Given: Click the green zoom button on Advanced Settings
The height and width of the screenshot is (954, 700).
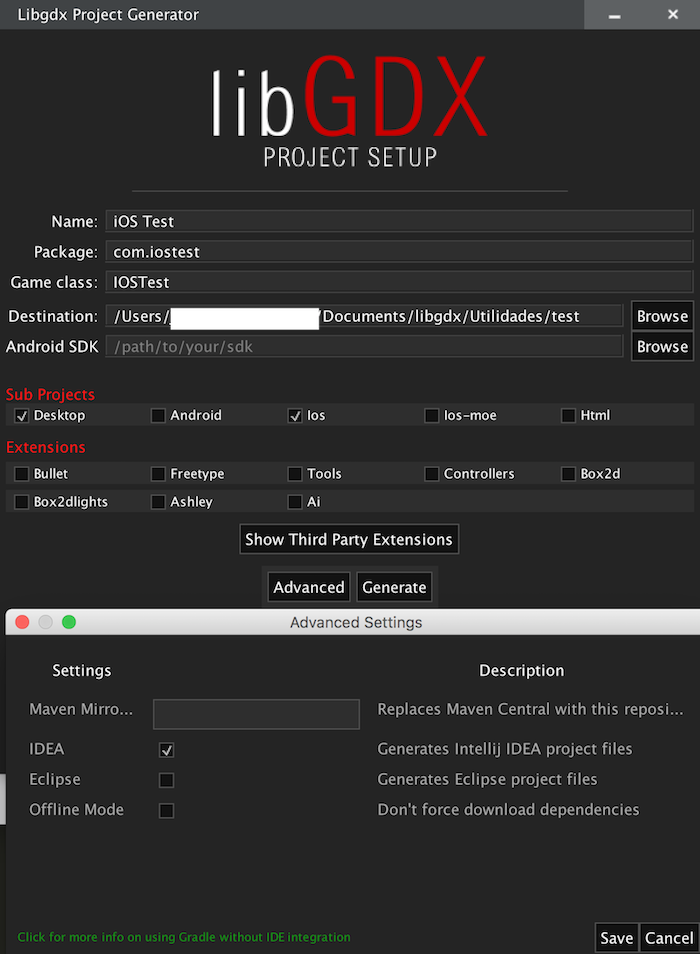Looking at the screenshot, I should pos(69,622).
